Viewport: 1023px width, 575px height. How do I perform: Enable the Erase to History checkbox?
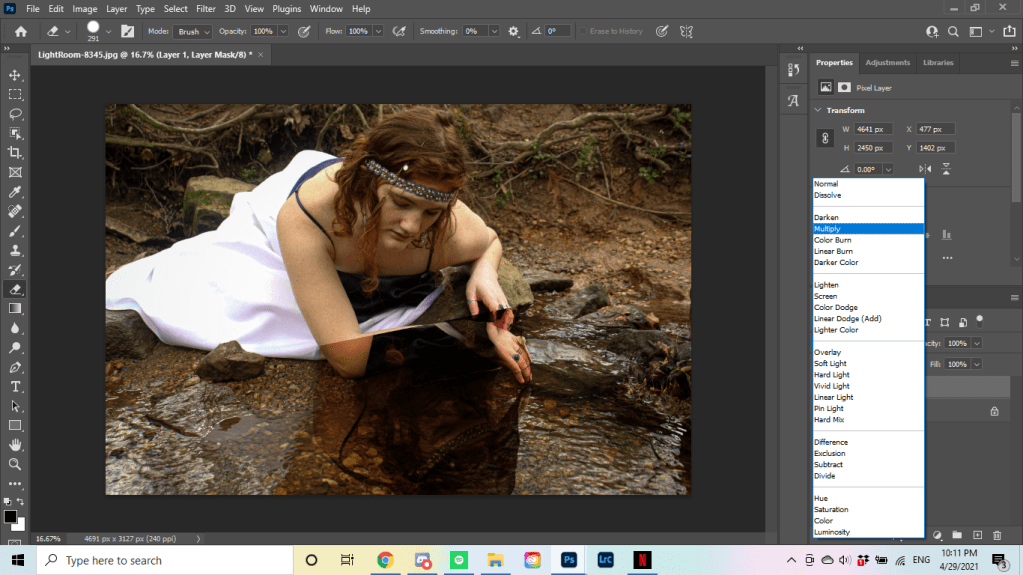[583, 31]
